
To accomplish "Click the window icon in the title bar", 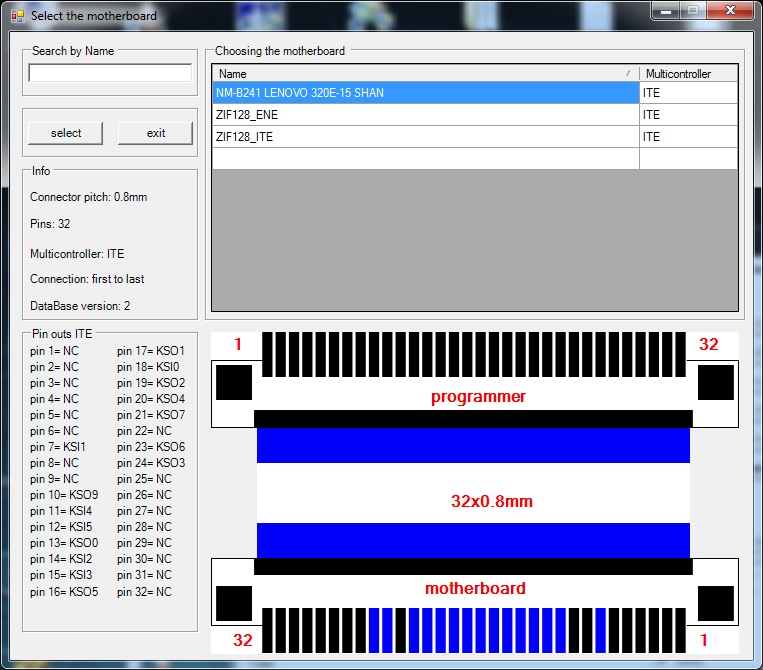I will (x=18, y=16).
